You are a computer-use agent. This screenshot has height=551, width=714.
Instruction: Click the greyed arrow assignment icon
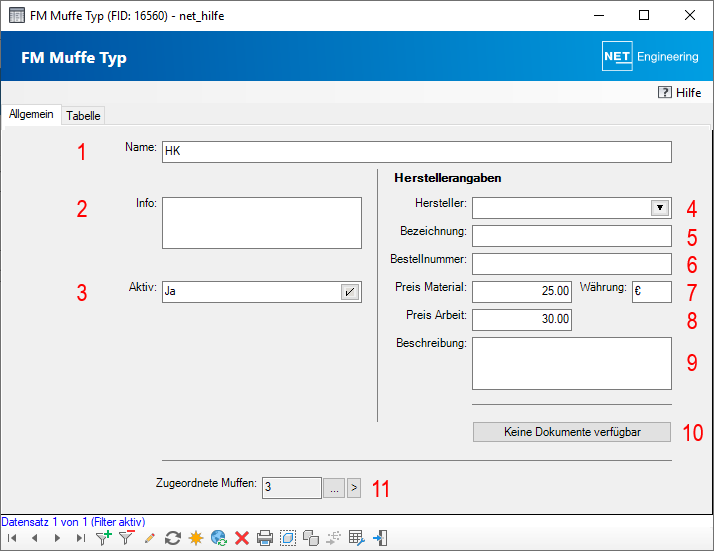pos(334,538)
